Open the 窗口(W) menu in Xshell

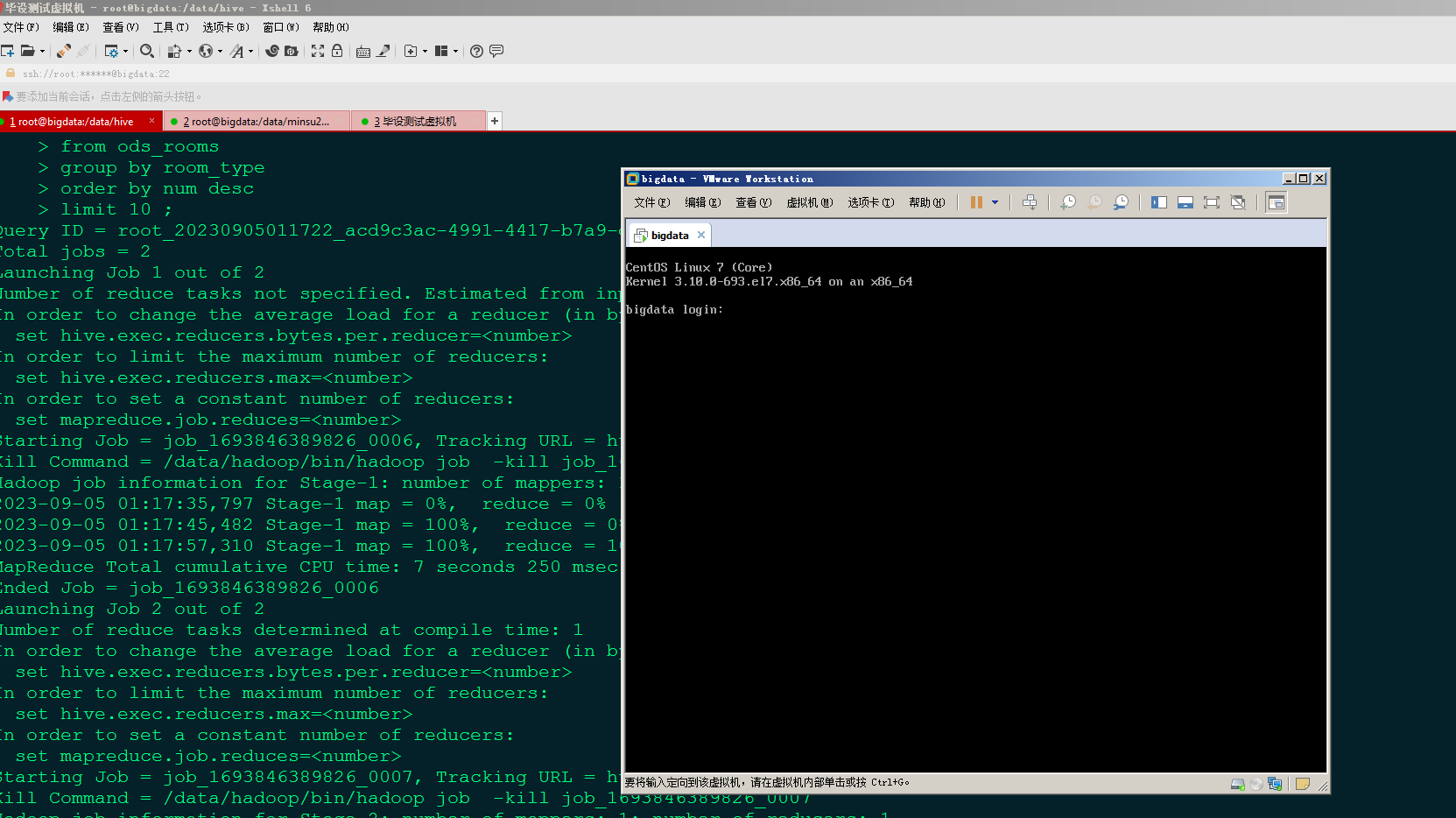pyautogui.click(x=281, y=27)
